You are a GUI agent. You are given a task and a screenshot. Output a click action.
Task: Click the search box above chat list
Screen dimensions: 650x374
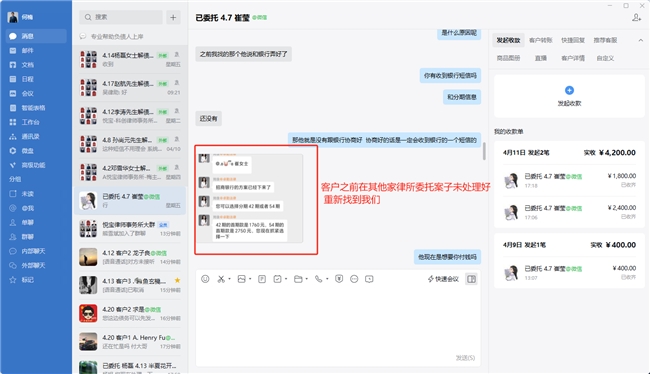(x=121, y=17)
